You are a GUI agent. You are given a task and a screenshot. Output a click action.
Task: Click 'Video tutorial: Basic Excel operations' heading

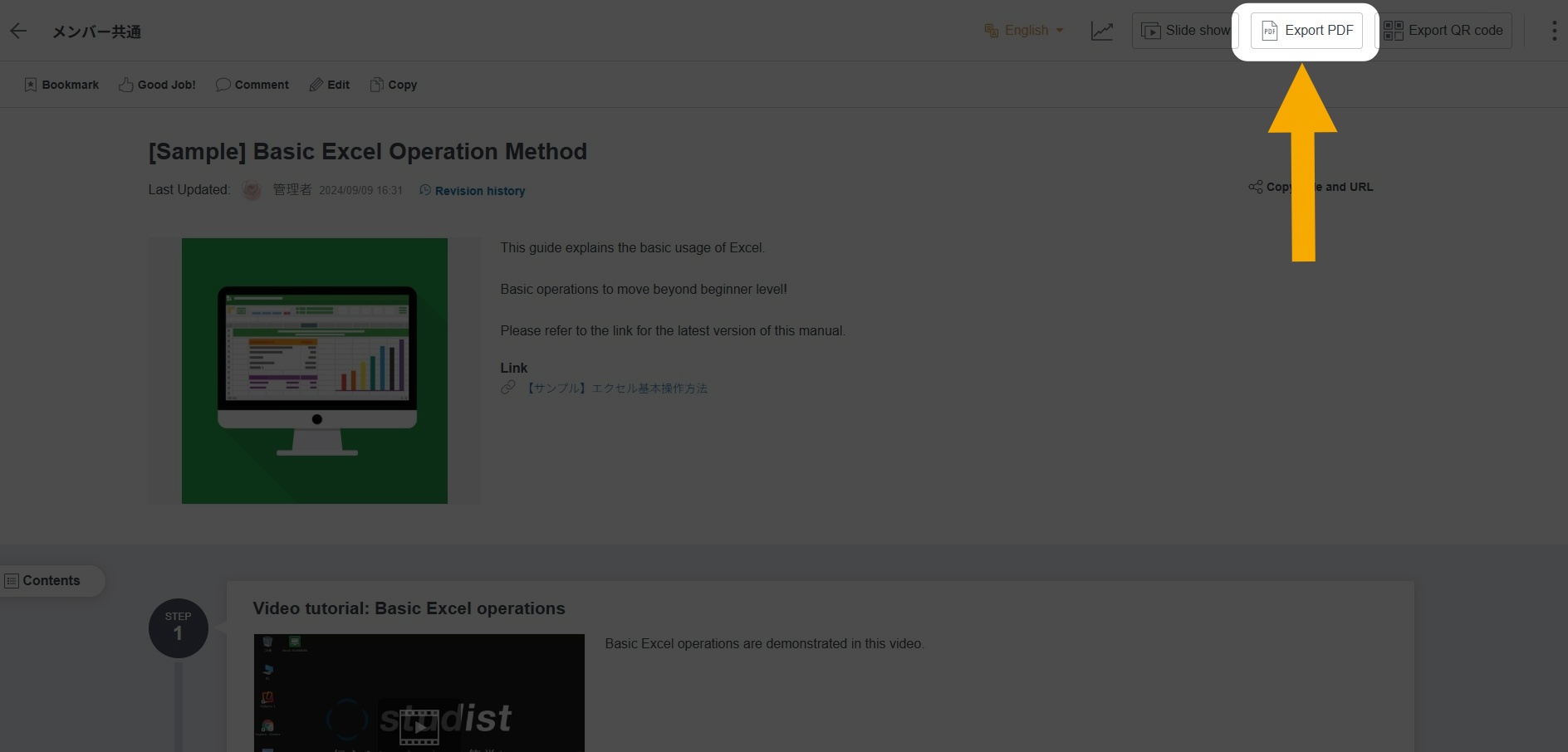click(409, 608)
